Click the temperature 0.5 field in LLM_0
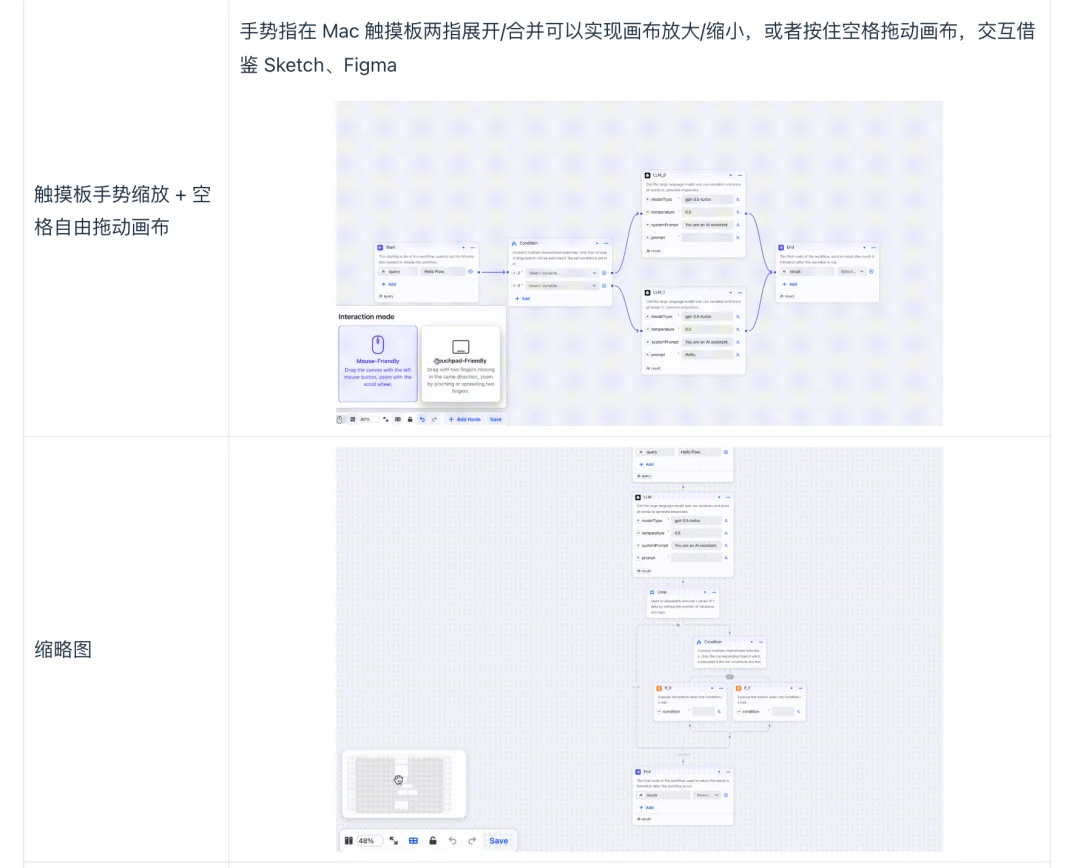1080x868 pixels. click(707, 212)
